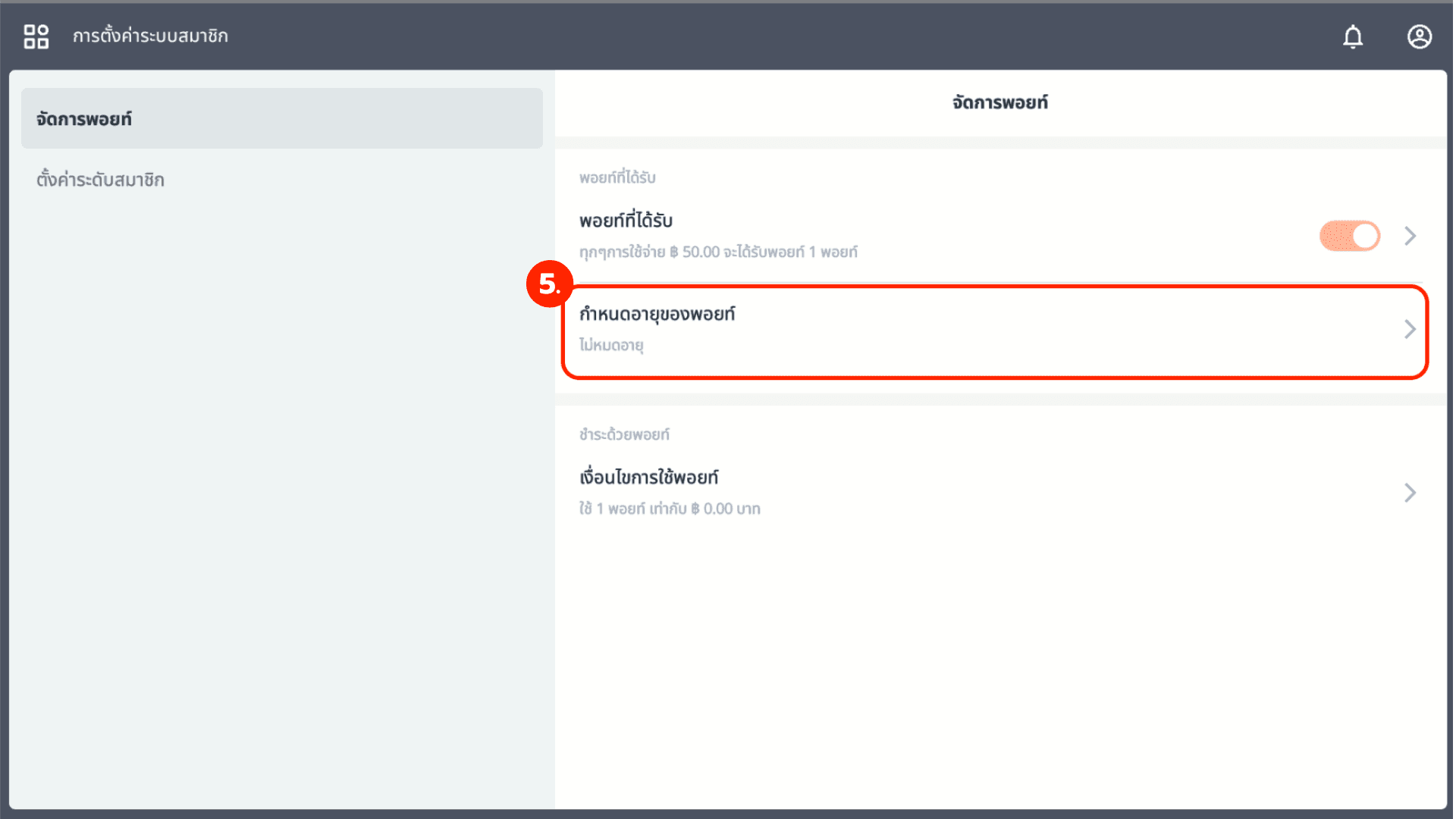Toggle the พอยท์ที่ได้รับ switch
This screenshot has width=1456, height=819.
point(1349,236)
